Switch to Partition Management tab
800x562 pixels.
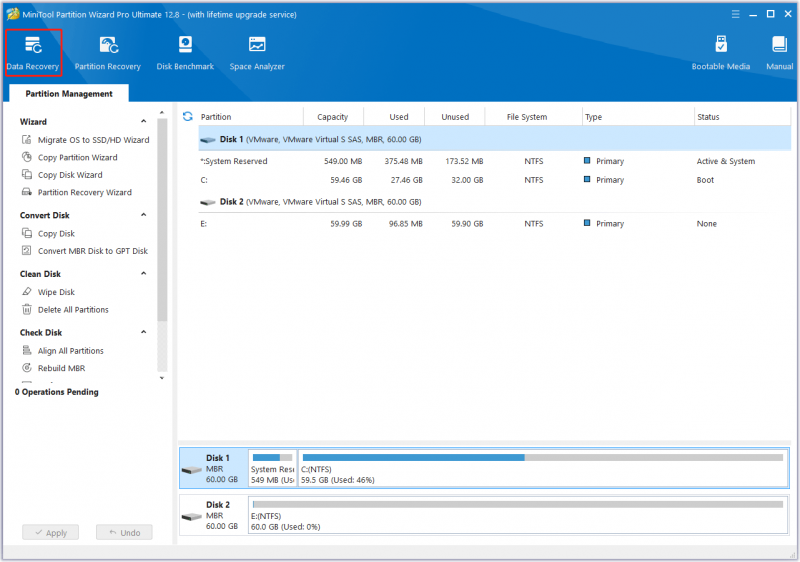[69, 93]
